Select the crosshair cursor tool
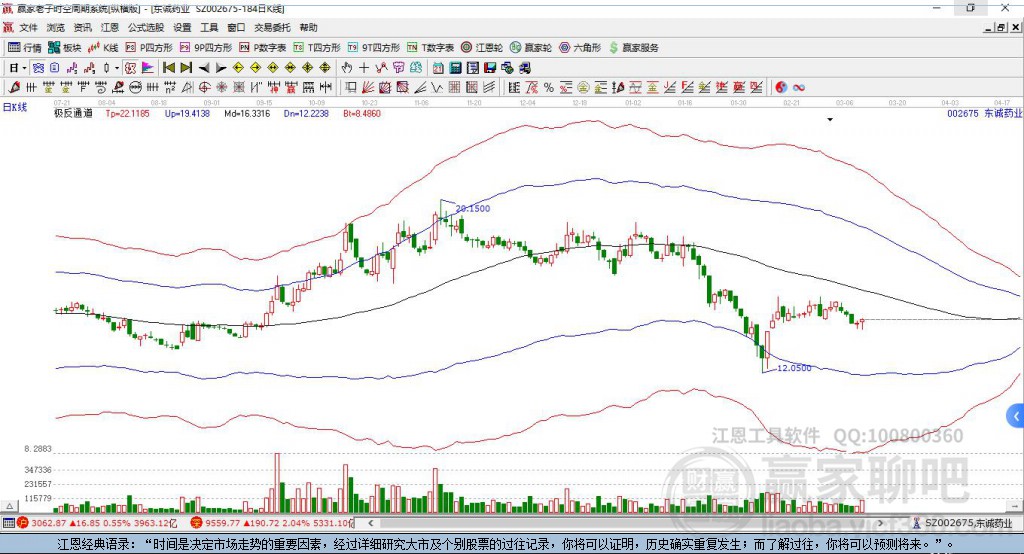Screen dimensions: 1024x554 [364, 68]
